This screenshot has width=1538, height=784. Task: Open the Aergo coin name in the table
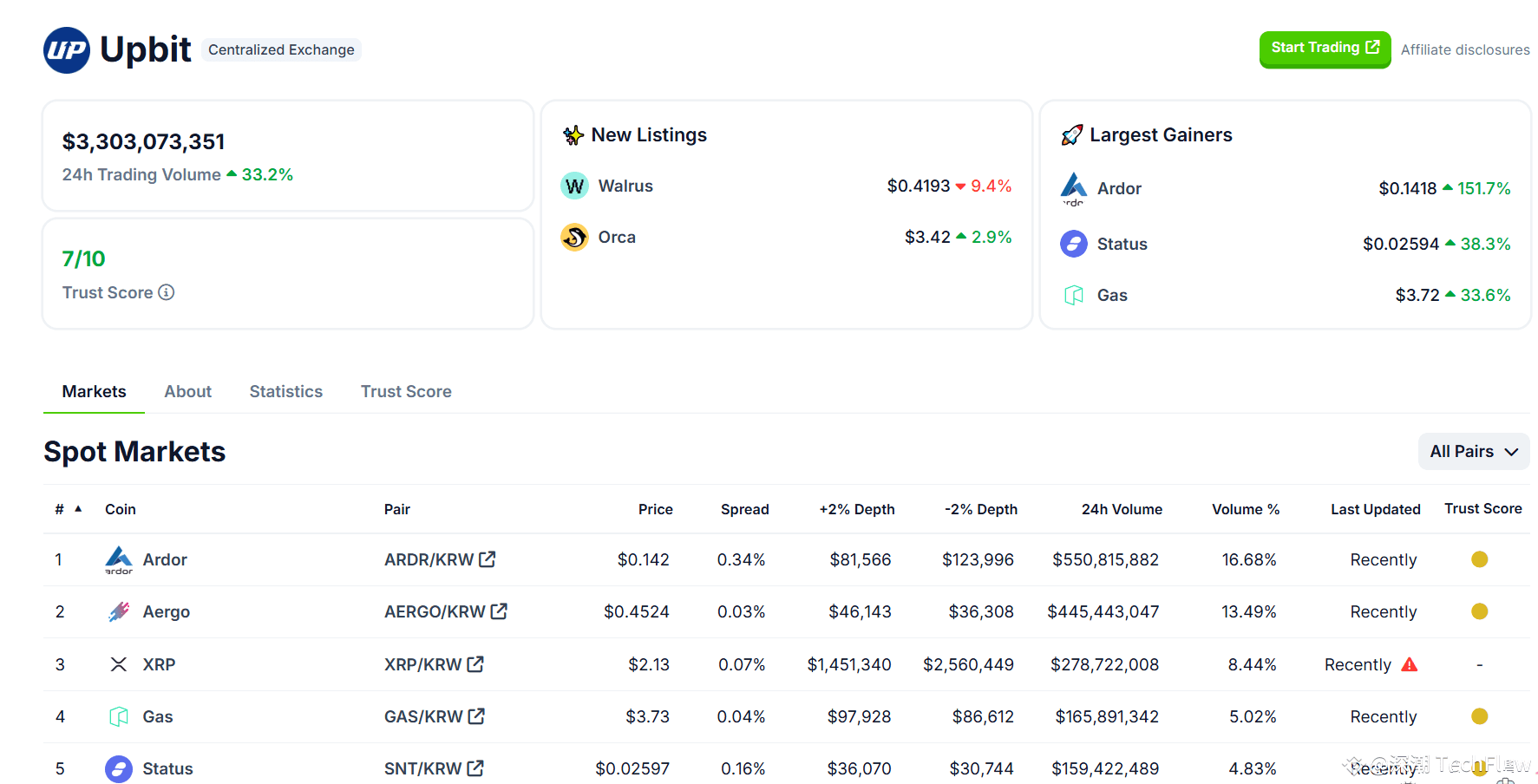point(167,611)
